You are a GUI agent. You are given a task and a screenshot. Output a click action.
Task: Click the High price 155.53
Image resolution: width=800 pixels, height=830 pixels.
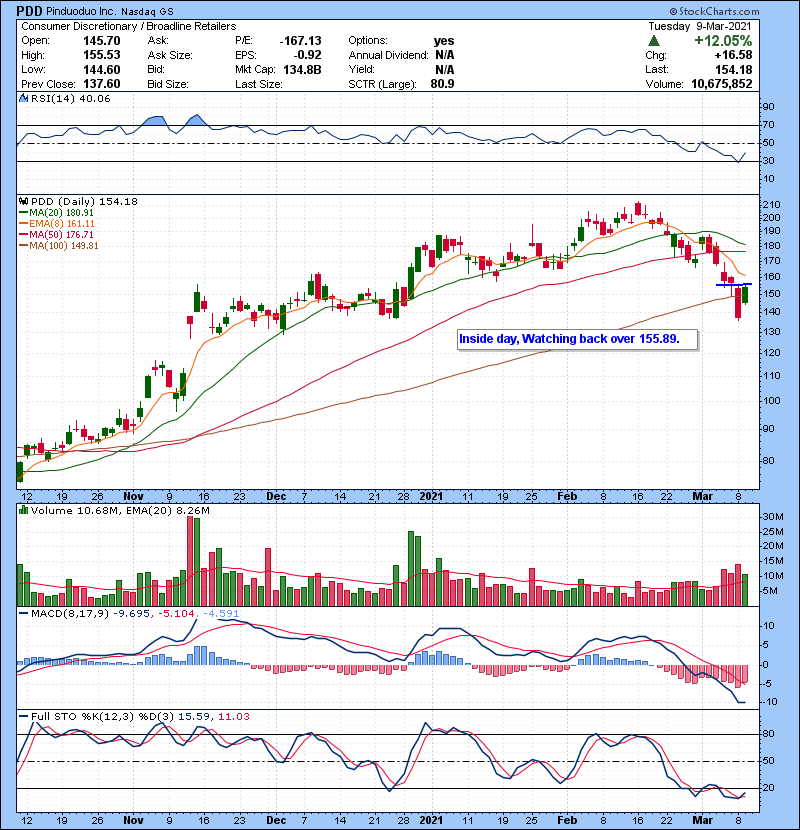(102, 55)
